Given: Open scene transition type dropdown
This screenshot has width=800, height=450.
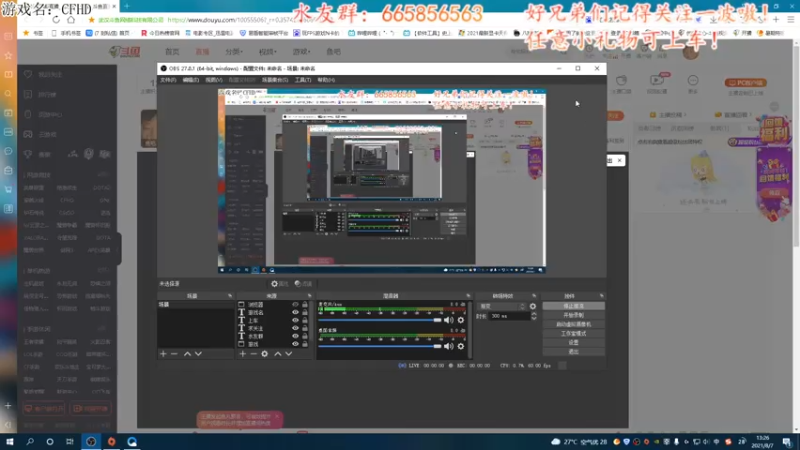Looking at the screenshot, I should [x=502, y=307].
